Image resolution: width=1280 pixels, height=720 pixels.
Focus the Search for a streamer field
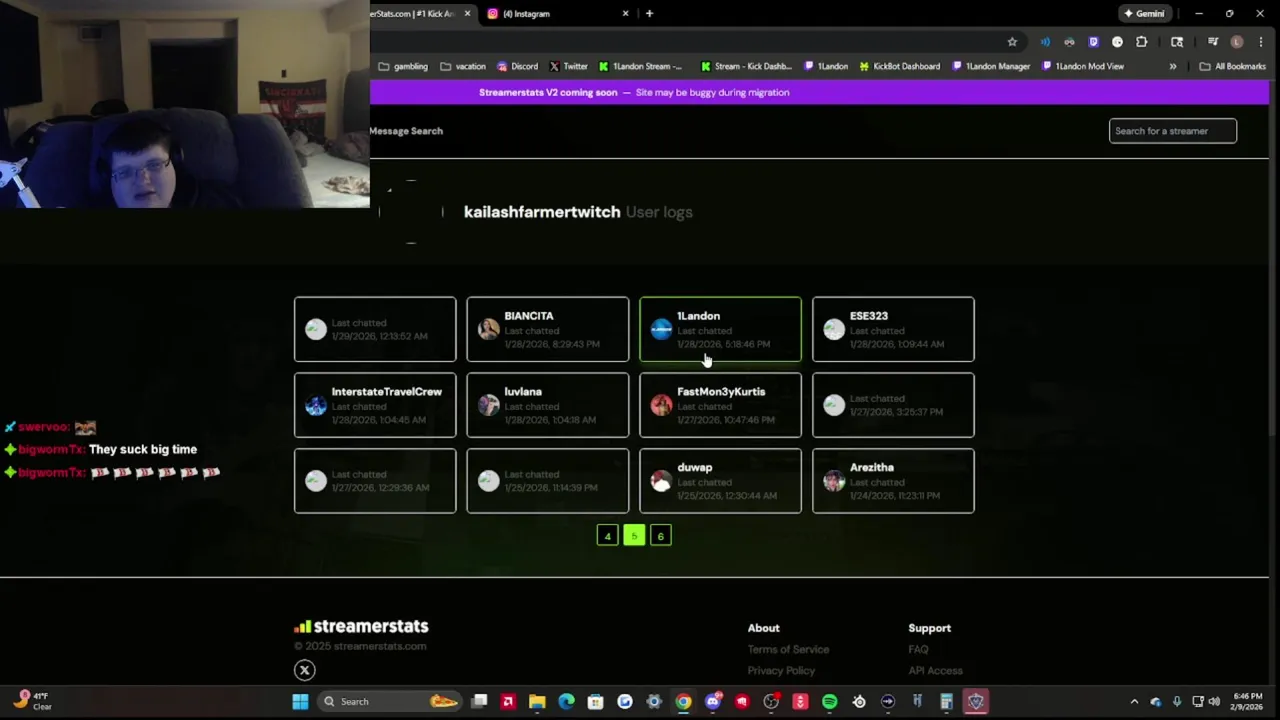click(1172, 131)
